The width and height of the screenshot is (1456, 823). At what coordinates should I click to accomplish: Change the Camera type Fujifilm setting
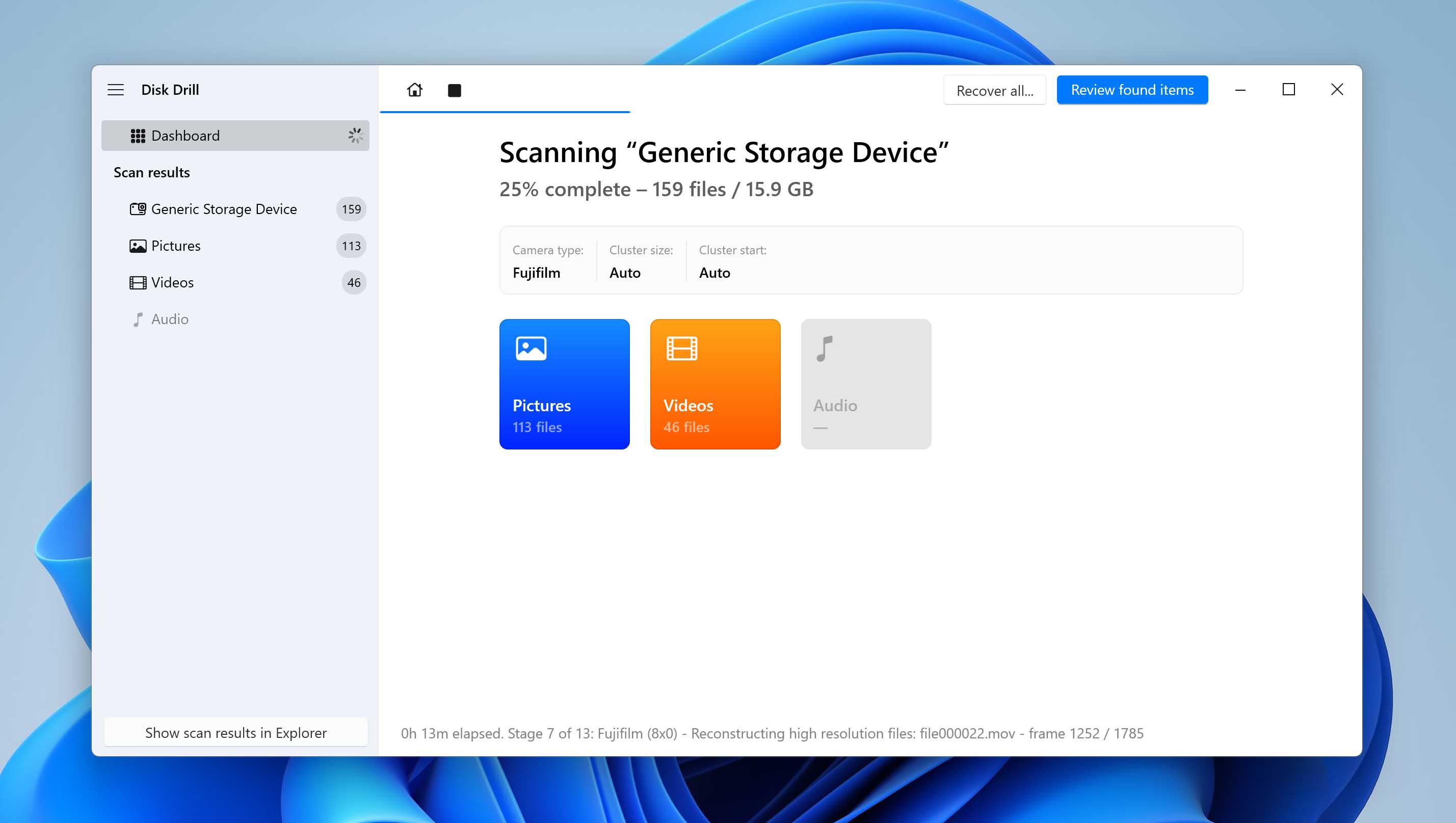(x=548, y=262)
